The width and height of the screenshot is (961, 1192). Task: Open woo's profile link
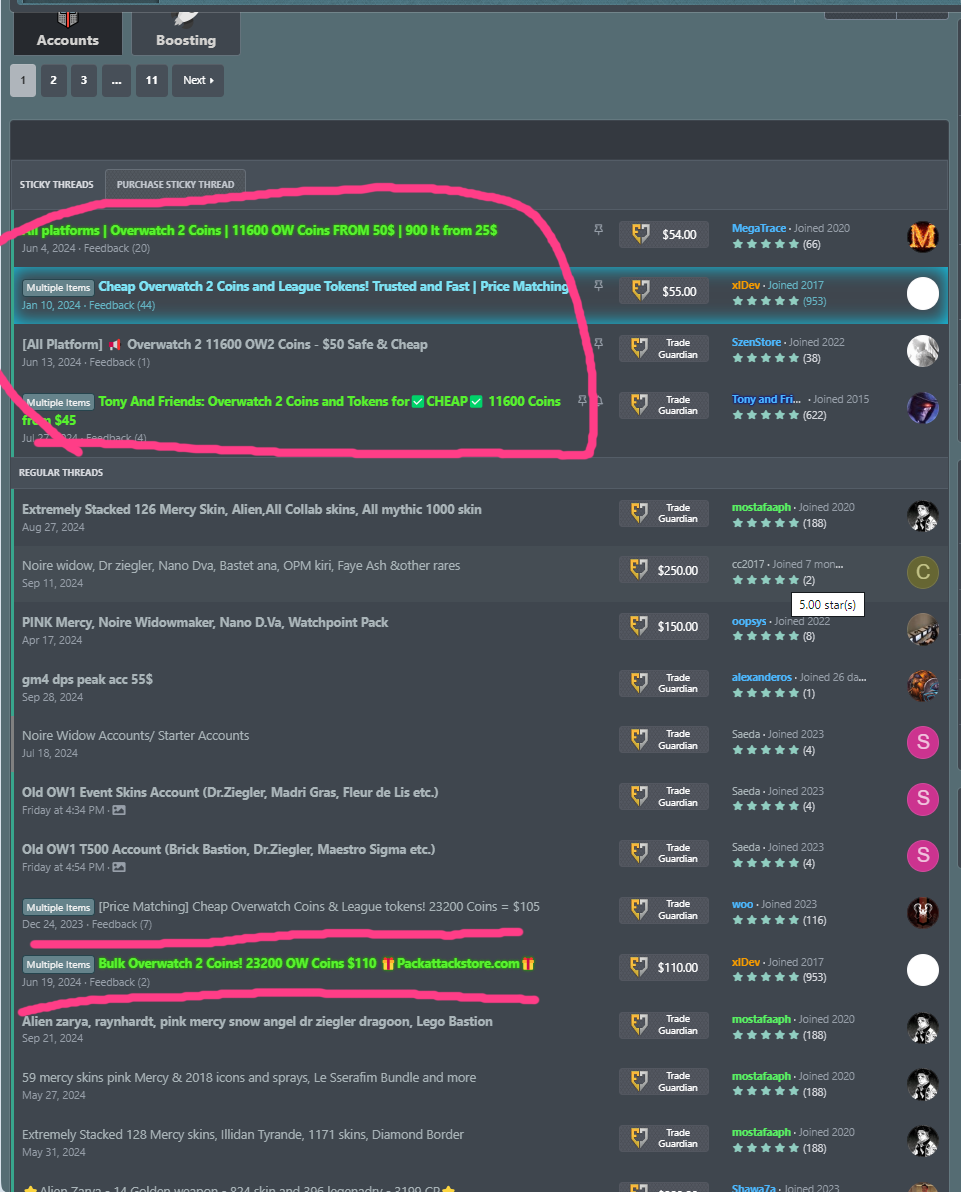coord(742,905)
